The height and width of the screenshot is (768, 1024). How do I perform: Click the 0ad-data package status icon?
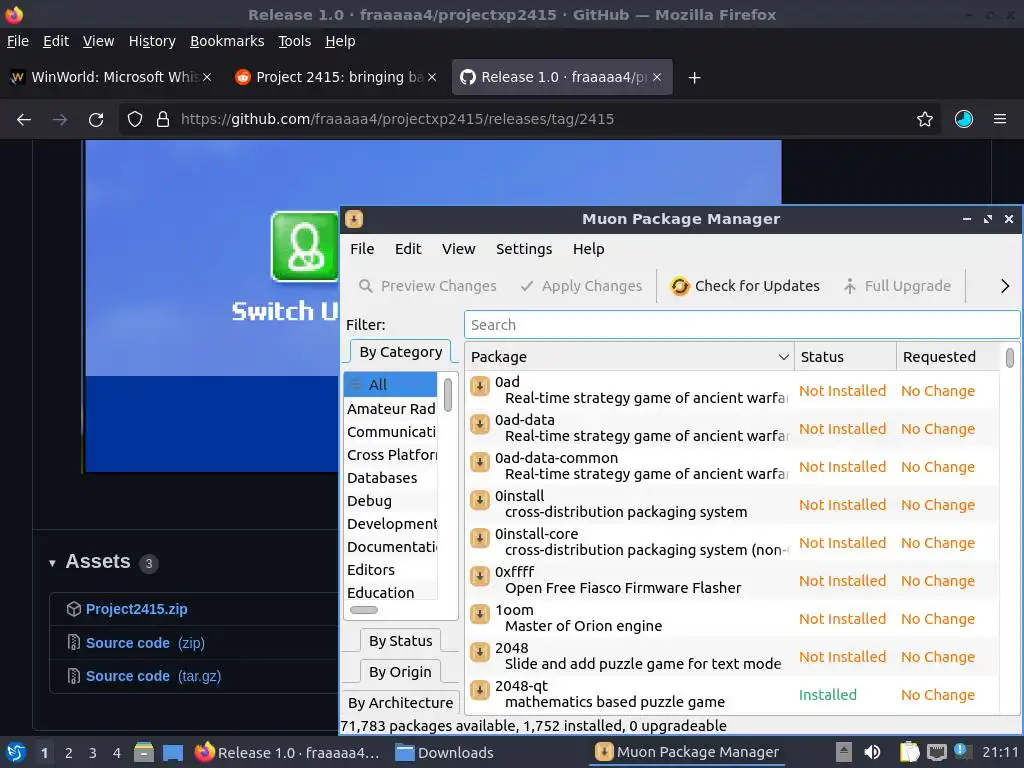pyautogui.click(x=480, y=424)
